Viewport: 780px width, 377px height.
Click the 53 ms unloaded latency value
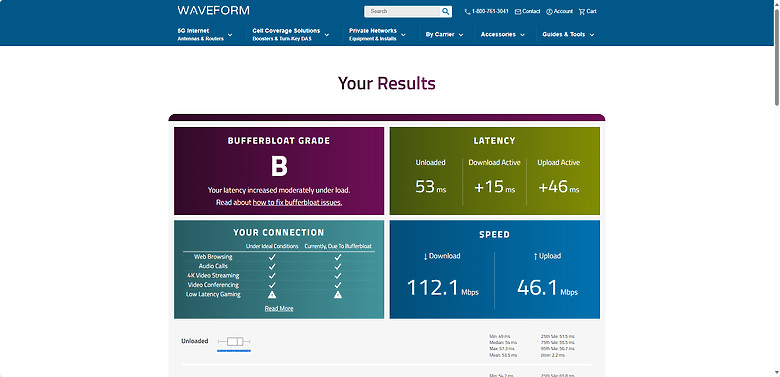[430, 187]
